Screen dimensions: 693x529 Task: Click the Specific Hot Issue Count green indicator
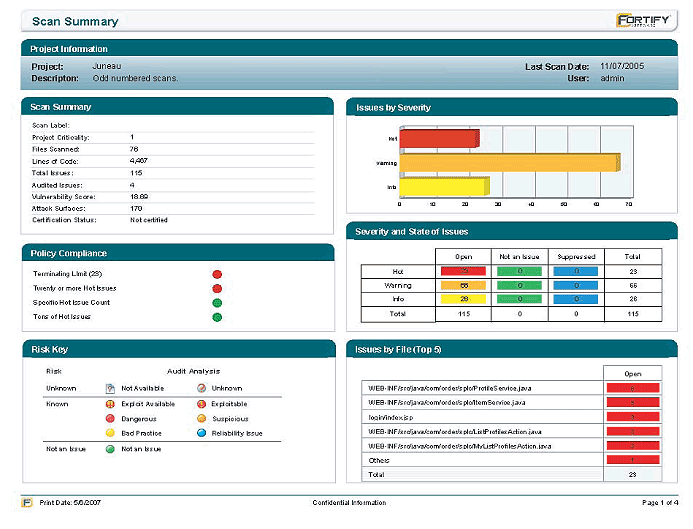click(x=217, y=302)
